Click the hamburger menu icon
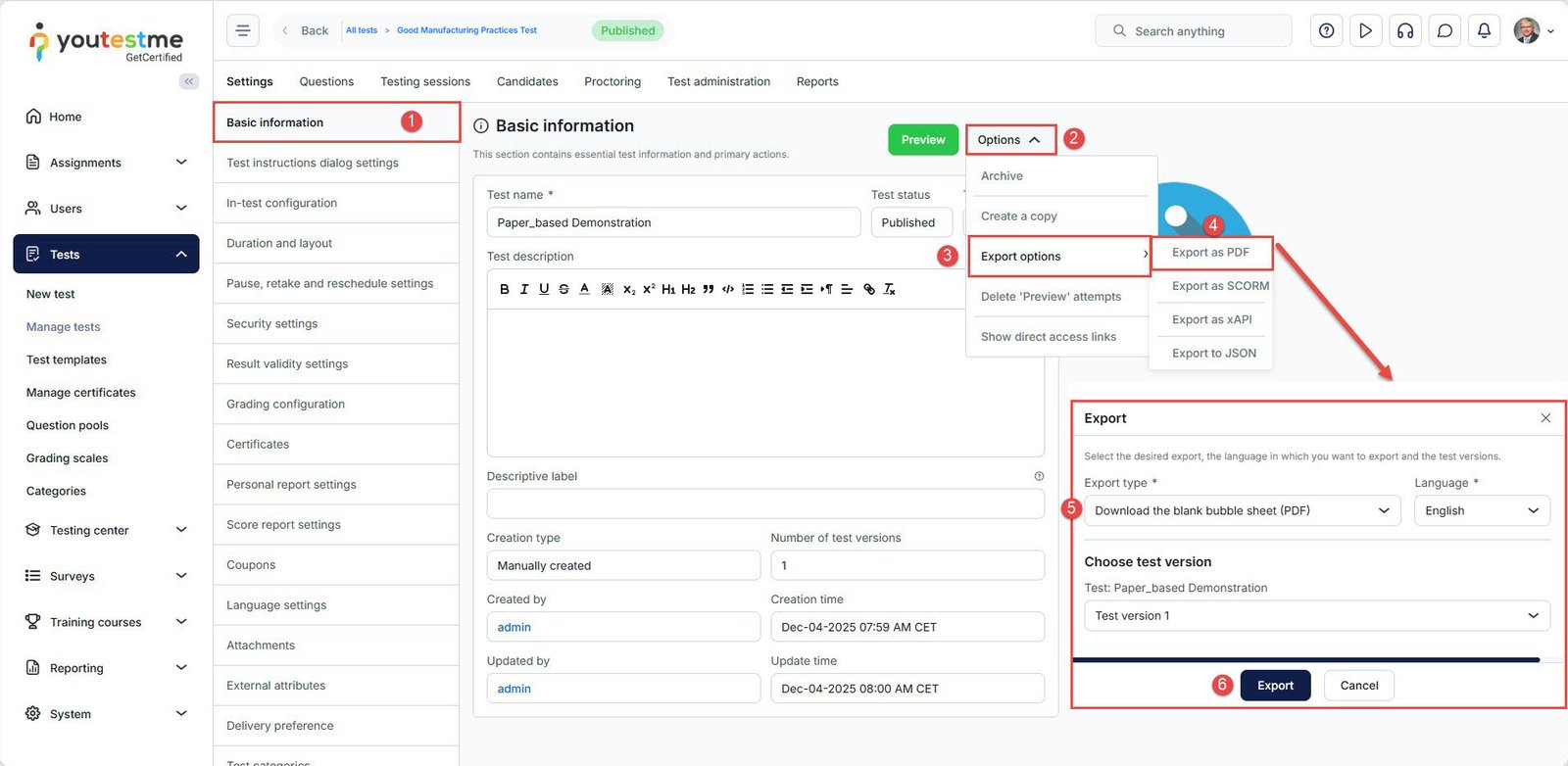The height and width of the screenshot is (766, 1568). pos(243,30)
